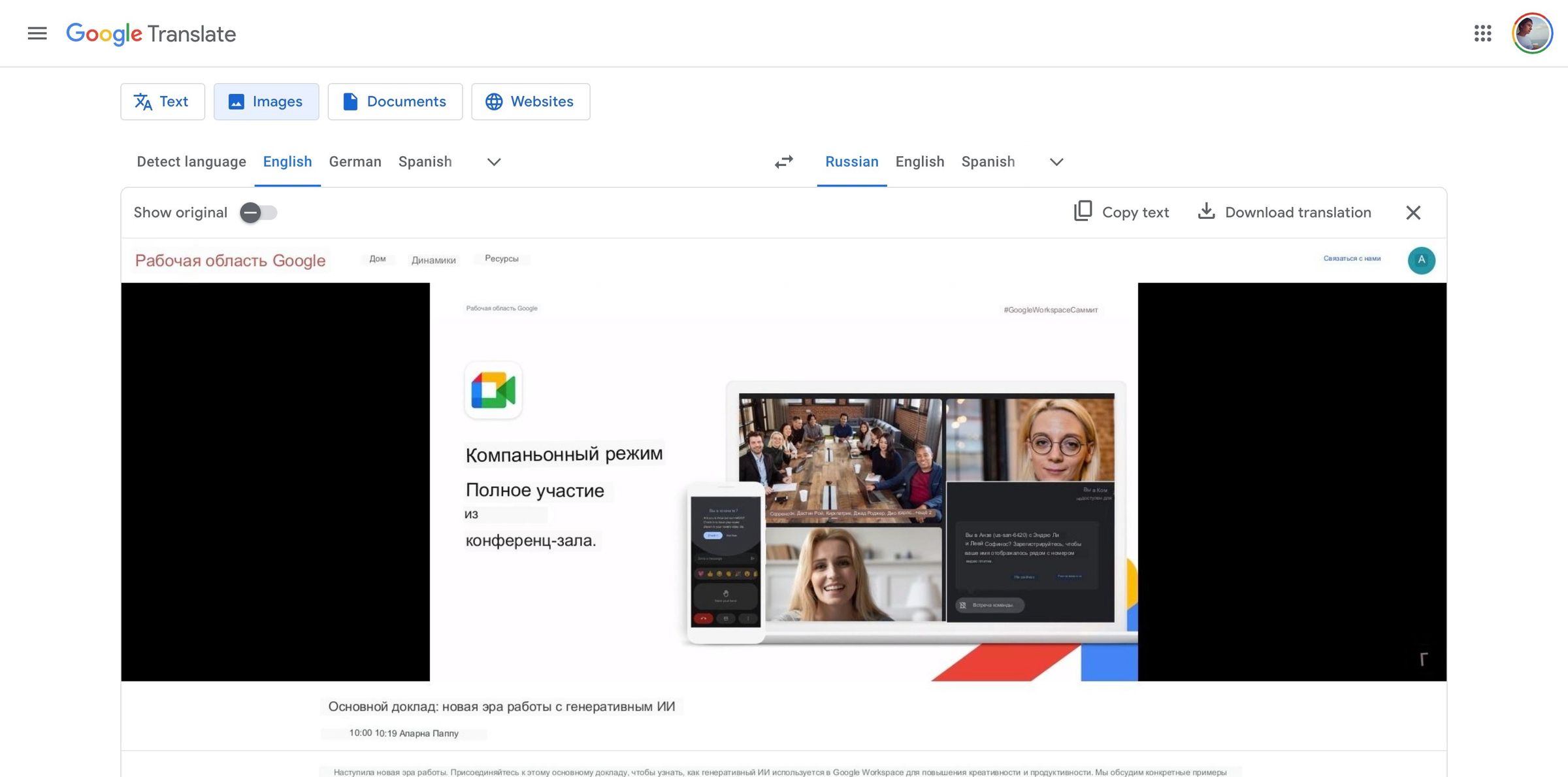This screenshot has height=777, width=1568.
Task: Open the Google apps grid
Action: coord(1484,33)
